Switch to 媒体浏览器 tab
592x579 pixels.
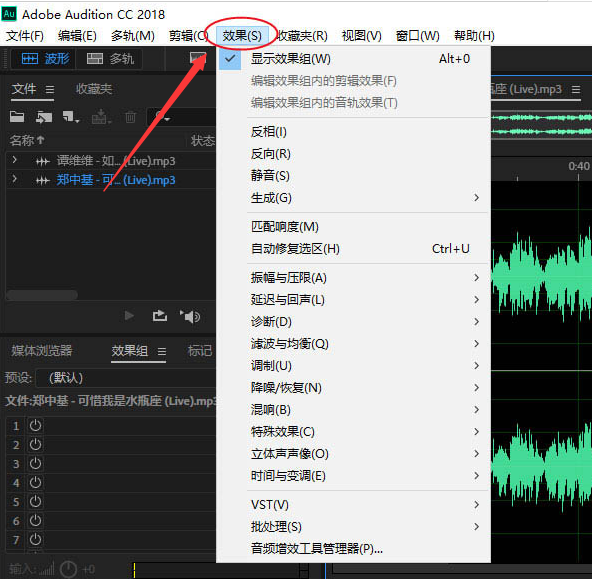pos(42,351)
